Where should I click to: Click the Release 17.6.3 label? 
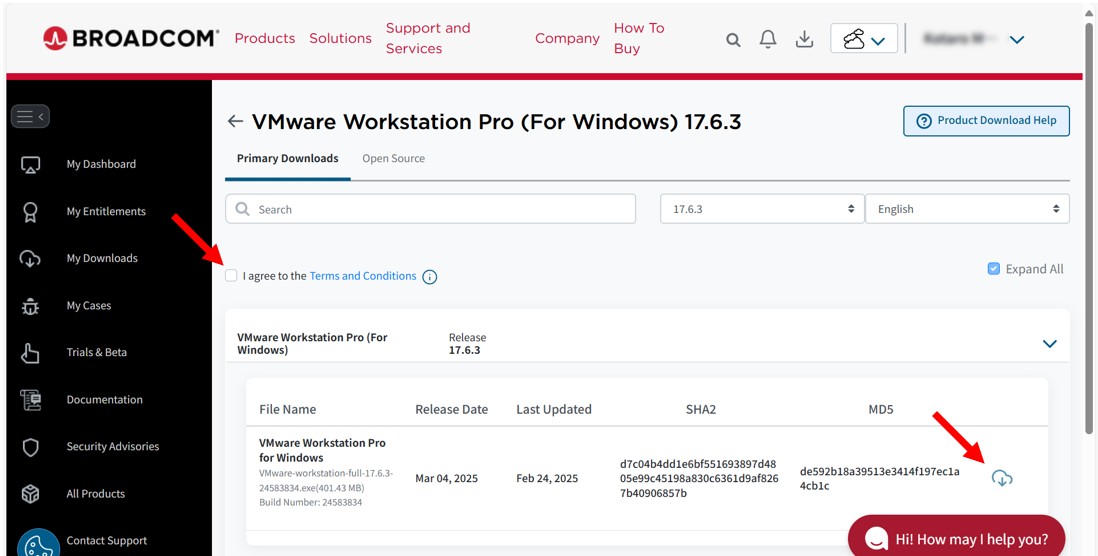tap(467, 344)
